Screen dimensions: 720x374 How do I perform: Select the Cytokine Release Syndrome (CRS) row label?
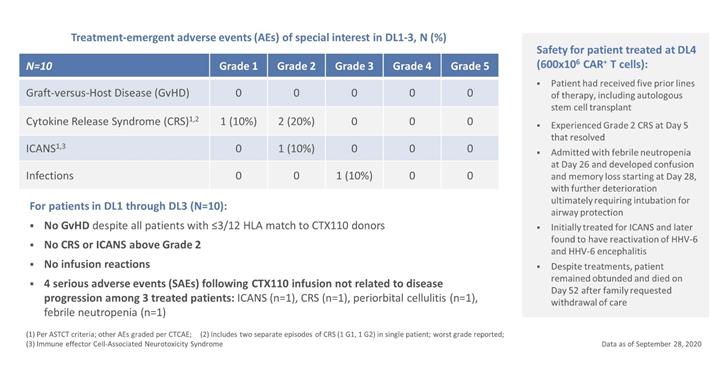(112, 121)
